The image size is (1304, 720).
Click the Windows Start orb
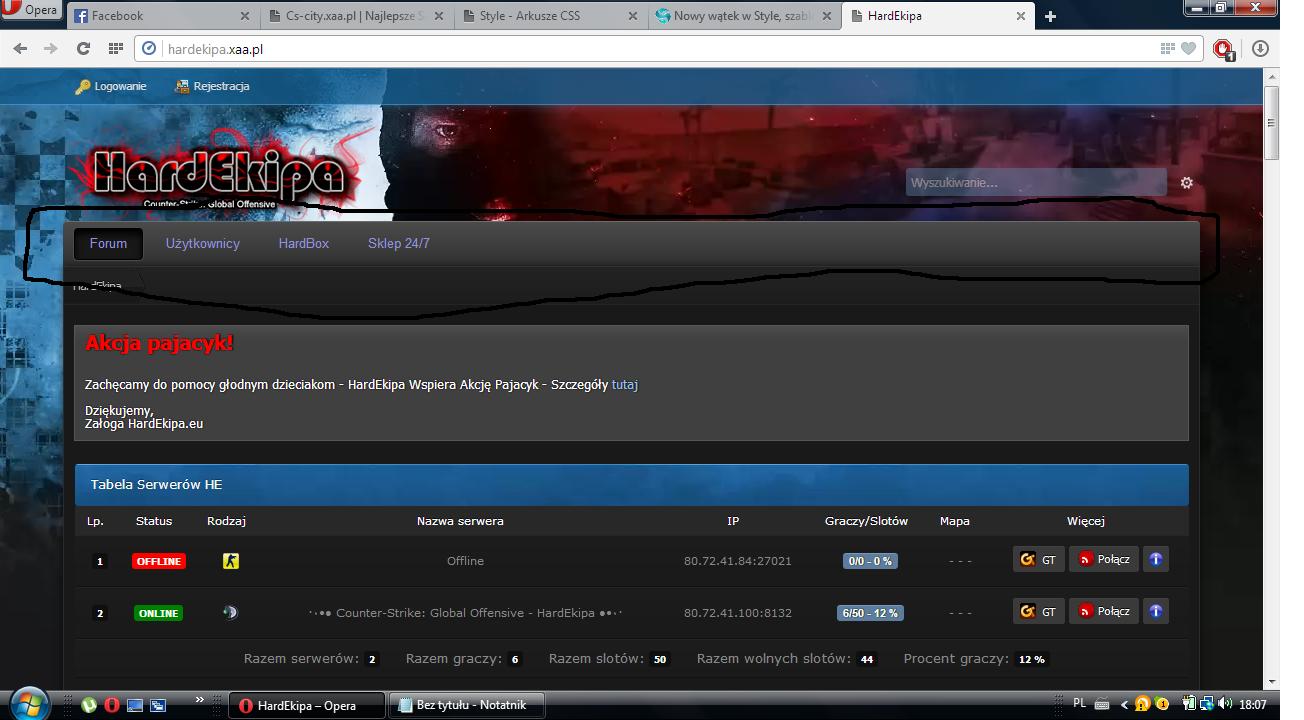[29, 702]
